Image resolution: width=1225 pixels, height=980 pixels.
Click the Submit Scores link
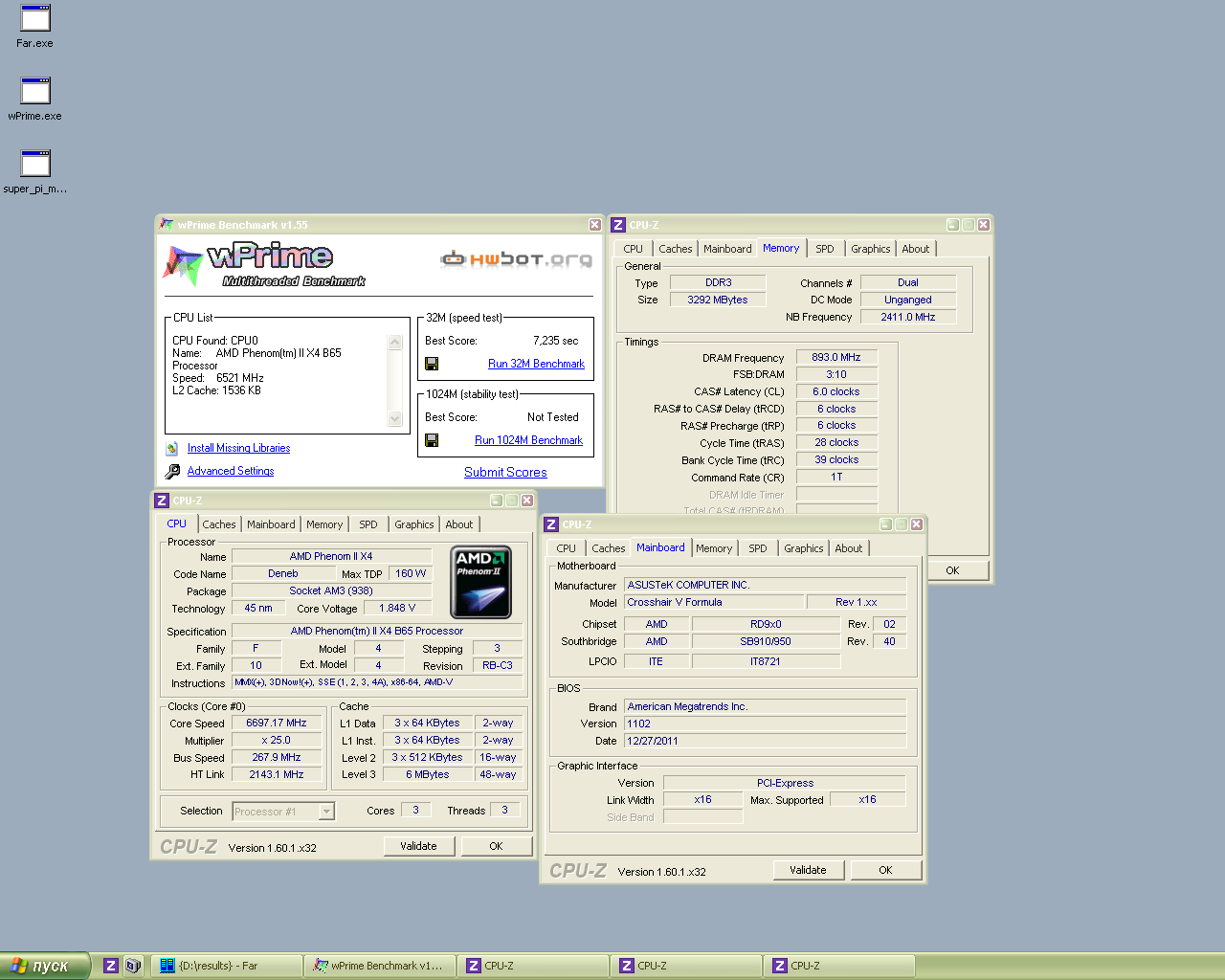(x=505, y=472)
